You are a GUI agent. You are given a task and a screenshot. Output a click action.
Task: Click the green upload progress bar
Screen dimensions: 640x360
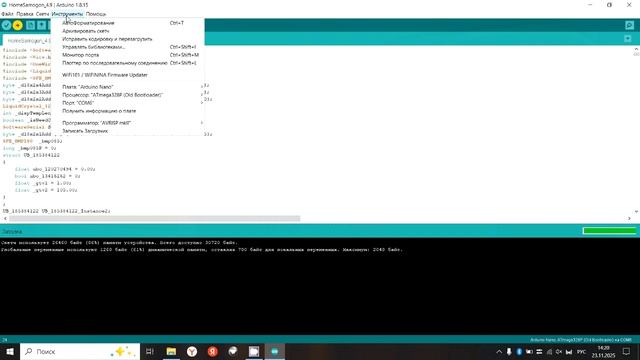[x=609, y=231]
